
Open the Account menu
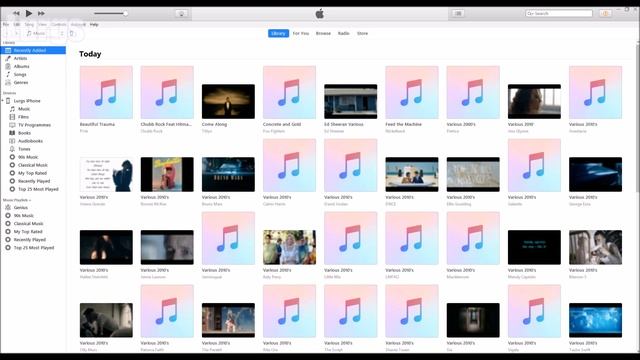coord(78,24)
